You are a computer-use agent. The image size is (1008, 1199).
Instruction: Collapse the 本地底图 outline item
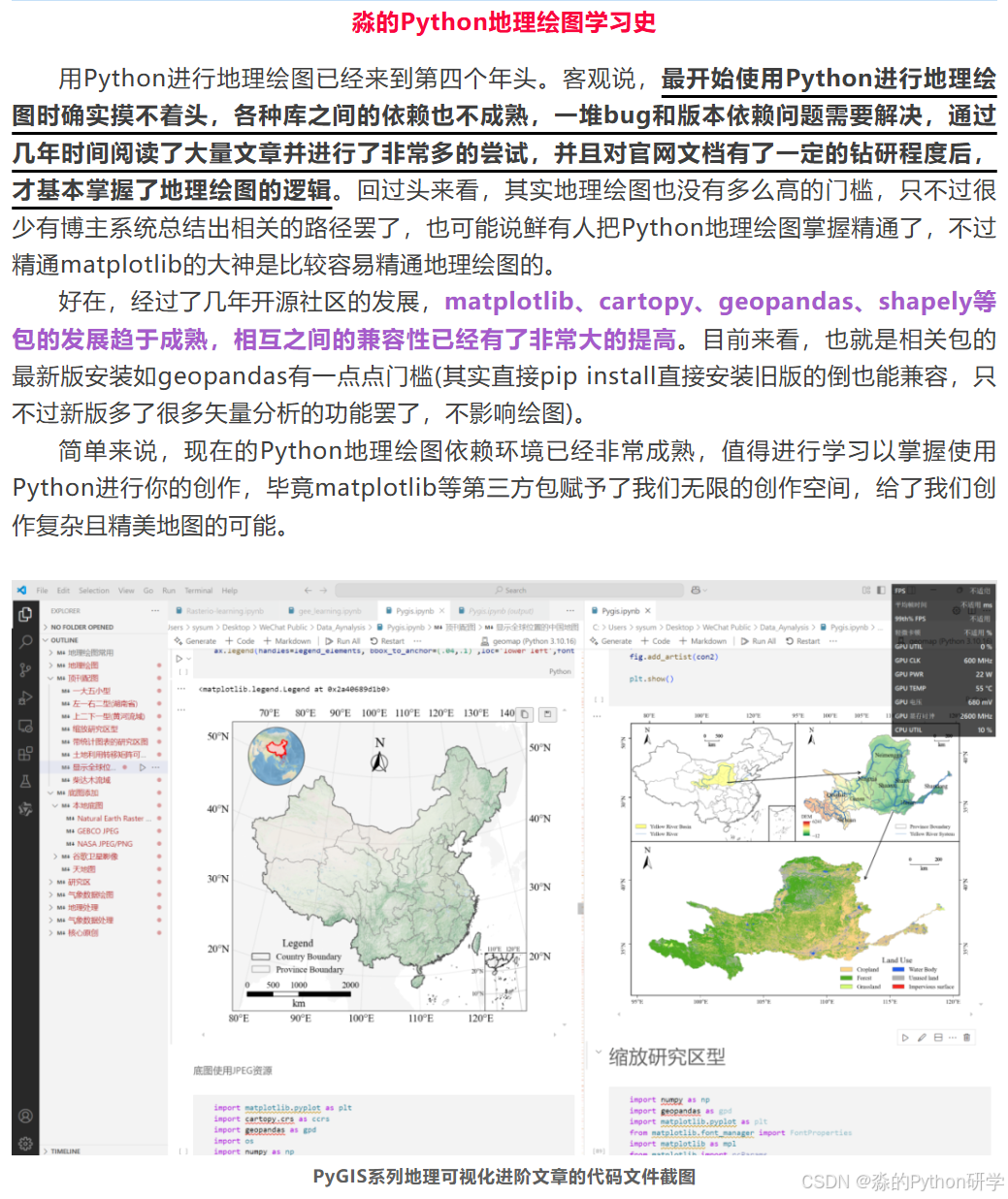pos(54,805)
